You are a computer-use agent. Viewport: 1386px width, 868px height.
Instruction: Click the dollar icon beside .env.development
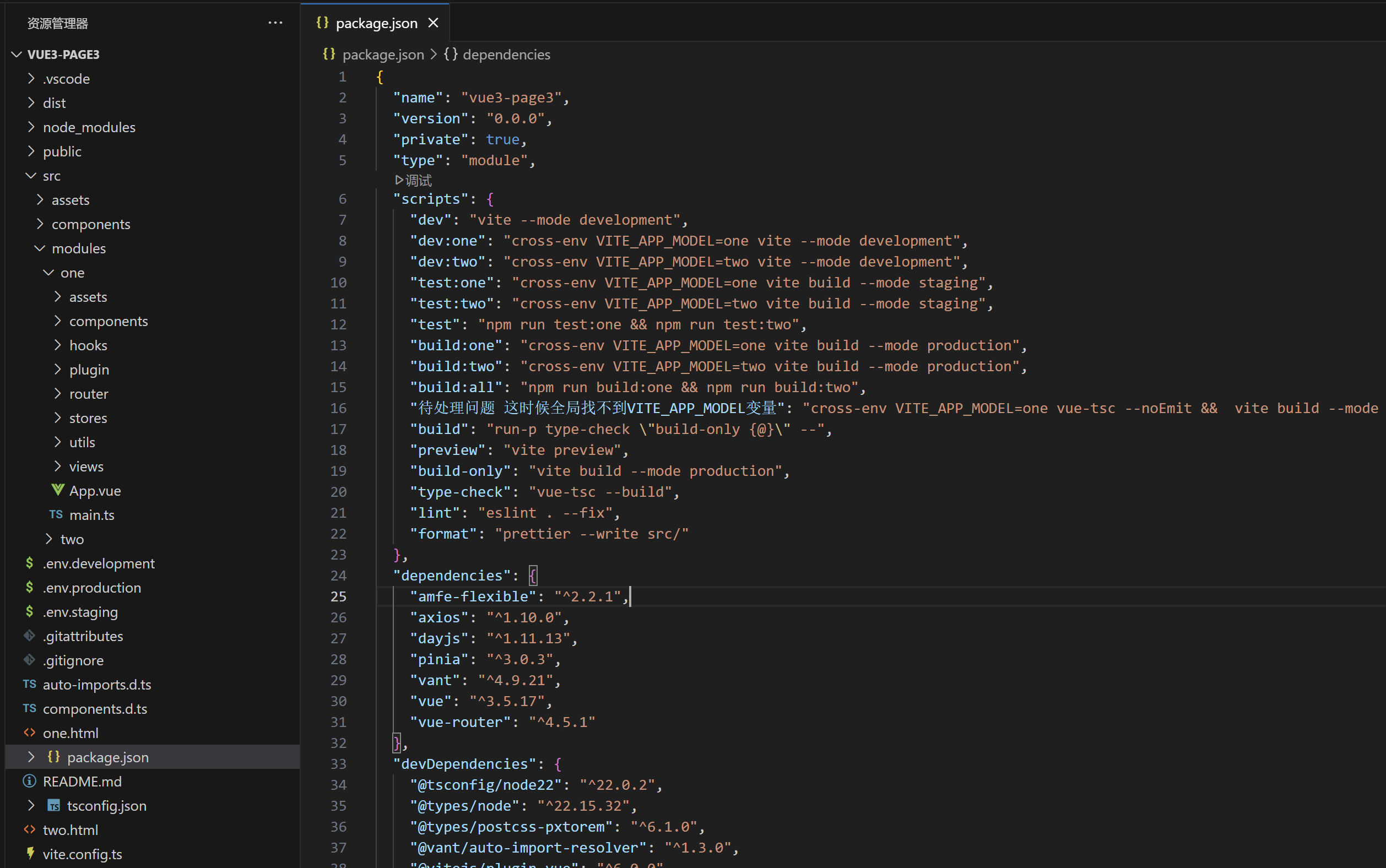click(29, 563)
